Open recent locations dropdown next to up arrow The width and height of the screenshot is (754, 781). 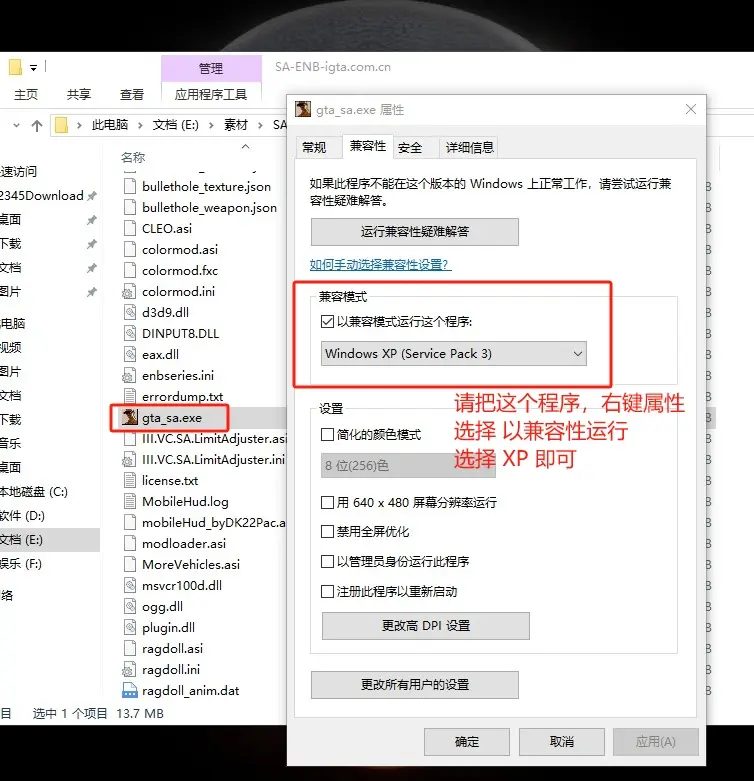coord(16,125)
